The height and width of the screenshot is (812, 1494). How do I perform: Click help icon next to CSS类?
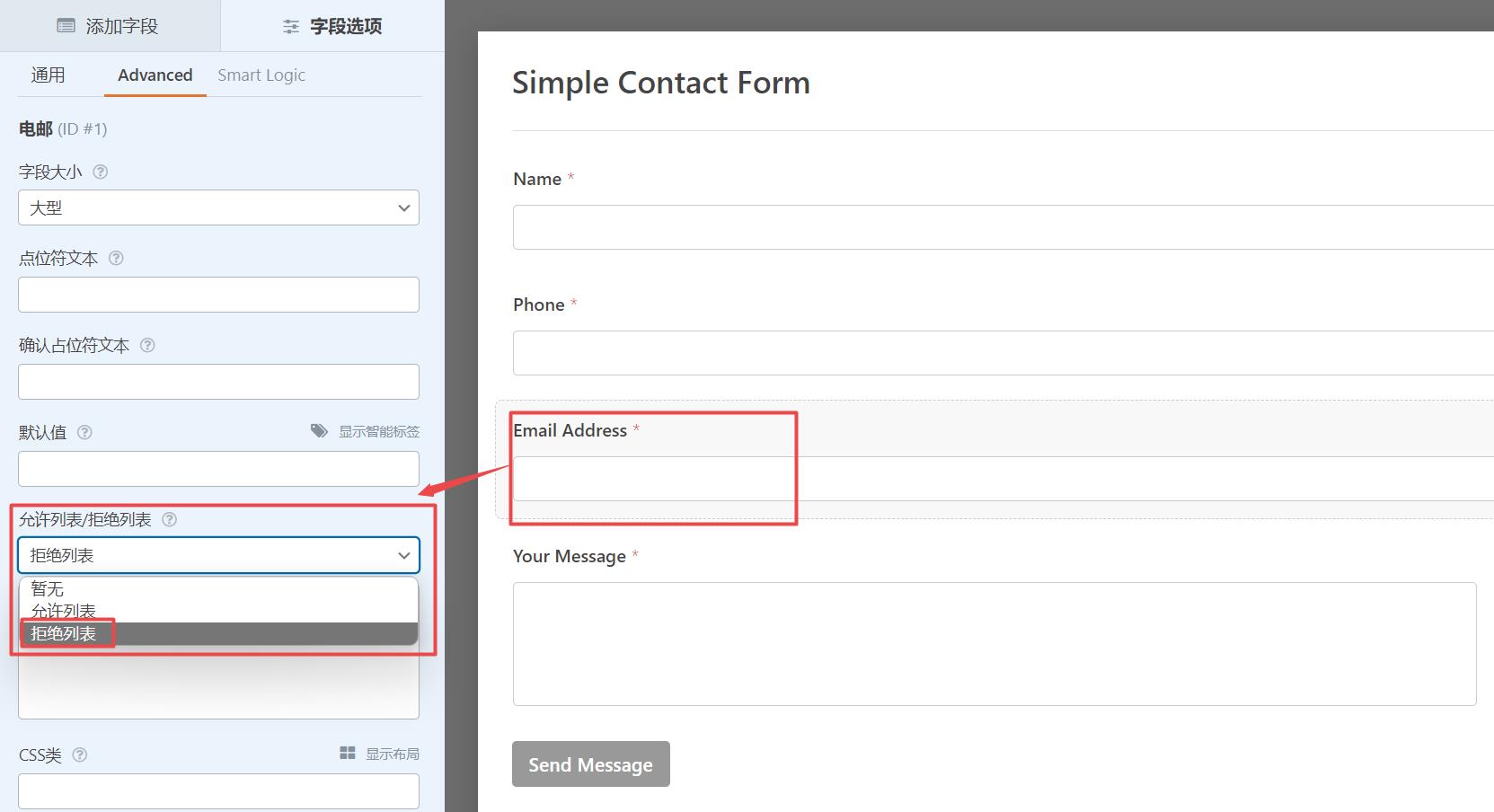pos(79,755)
